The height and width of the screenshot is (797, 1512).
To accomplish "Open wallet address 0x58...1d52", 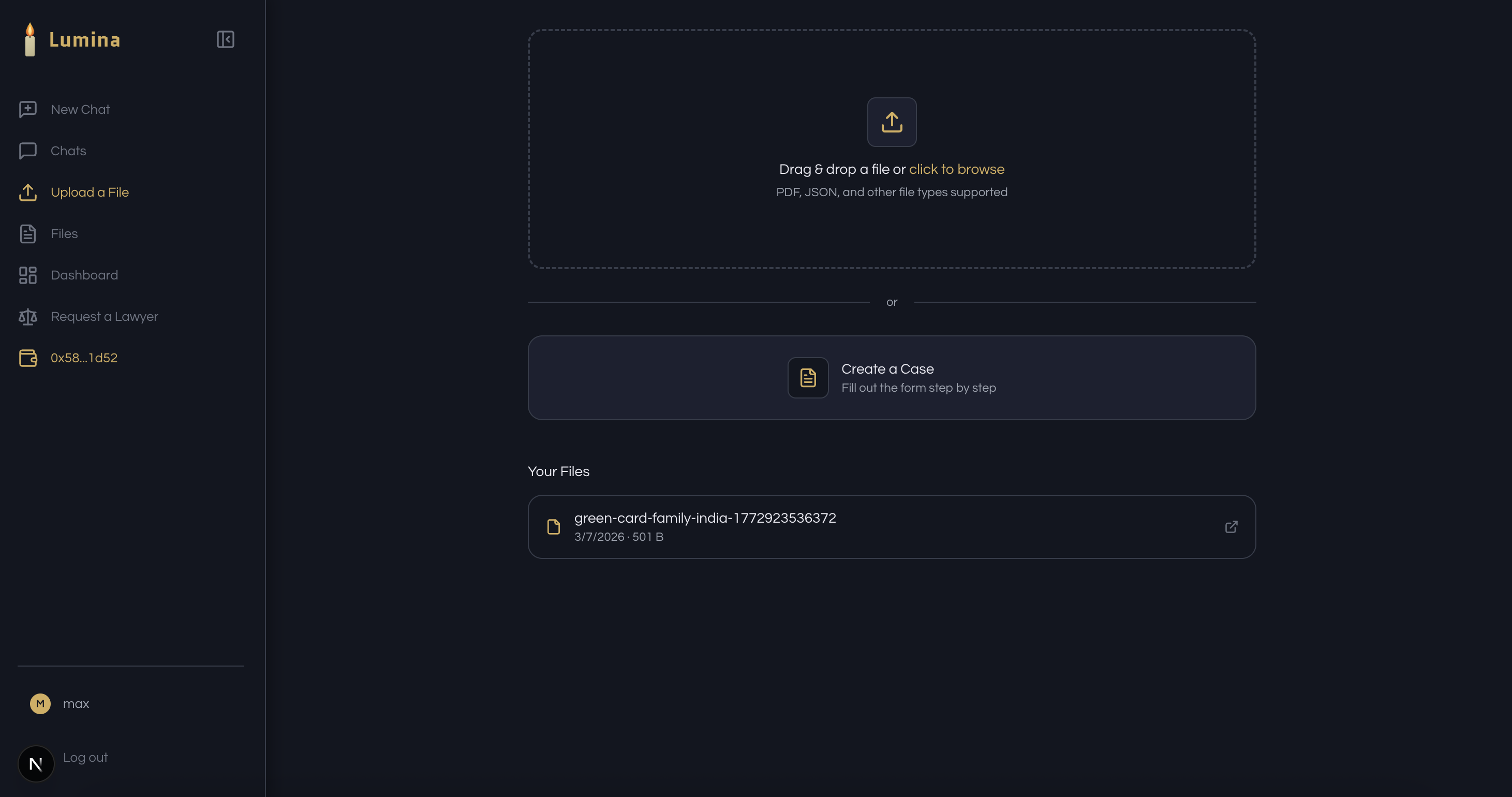I will [84, 358].
